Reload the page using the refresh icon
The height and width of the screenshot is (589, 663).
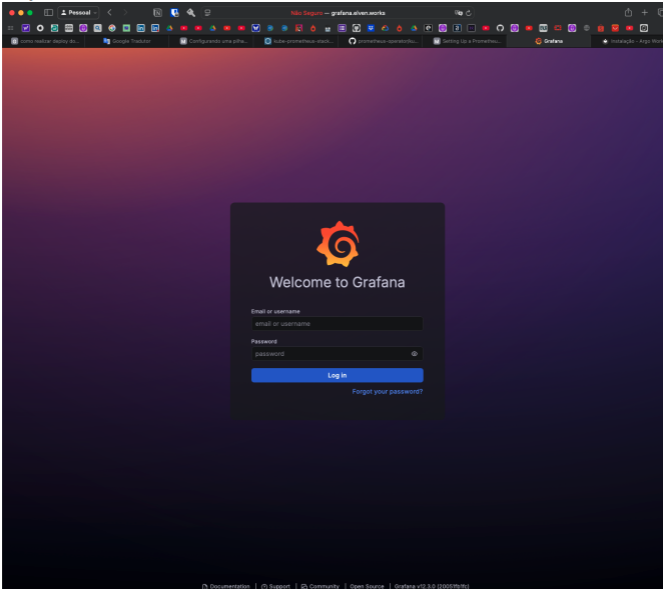[x=468, y=12]
